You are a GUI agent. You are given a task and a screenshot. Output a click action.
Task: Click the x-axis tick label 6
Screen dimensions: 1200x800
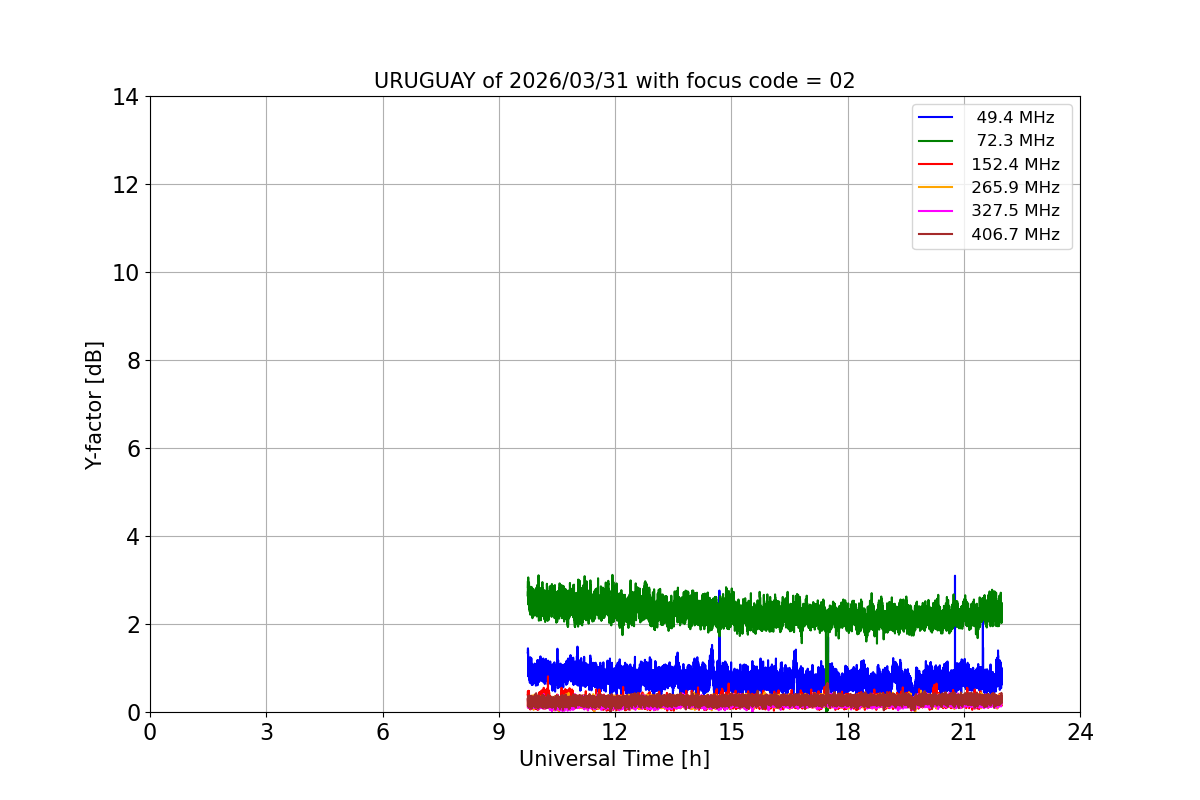[383, 732]
